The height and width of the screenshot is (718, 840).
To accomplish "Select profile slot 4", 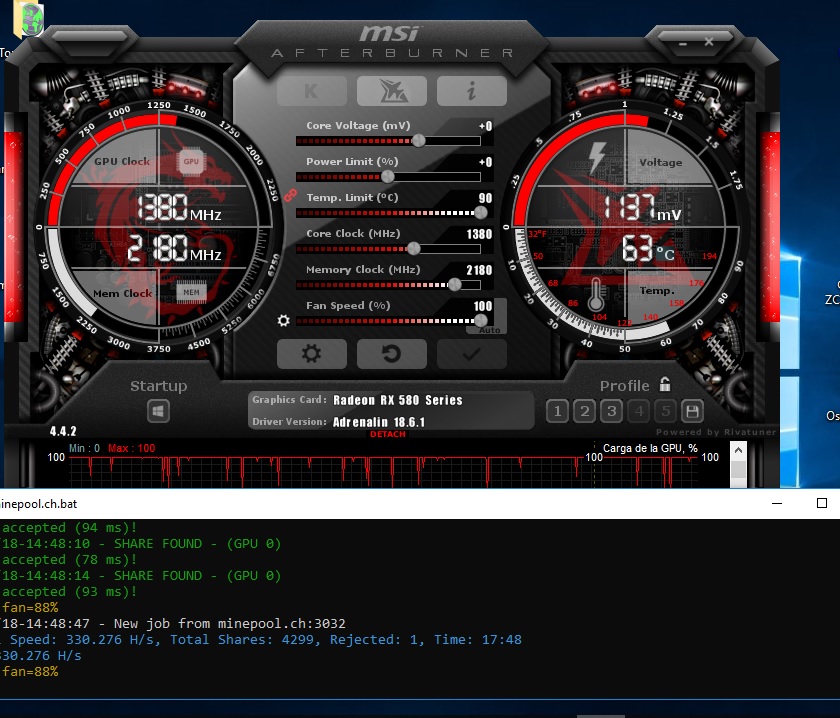I will point(639,412).
